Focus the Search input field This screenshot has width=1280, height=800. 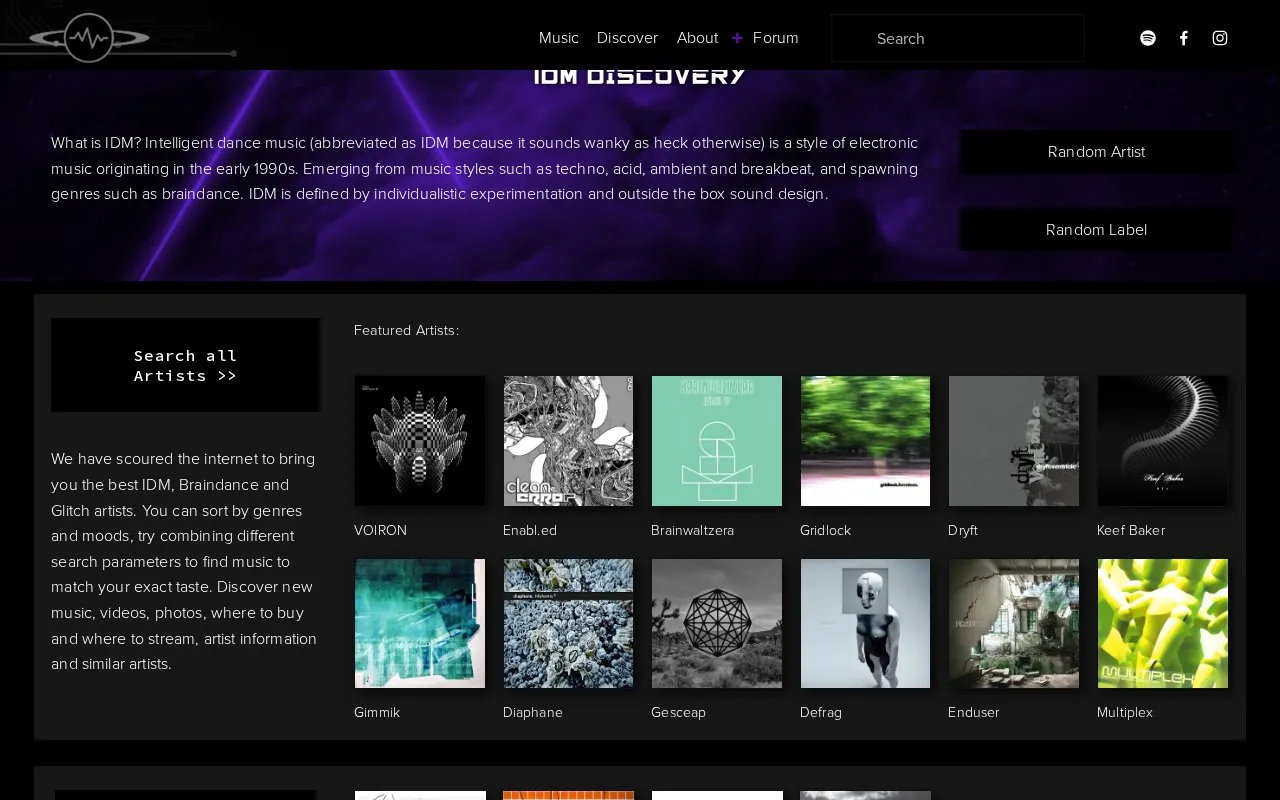(x=958, y=38)
